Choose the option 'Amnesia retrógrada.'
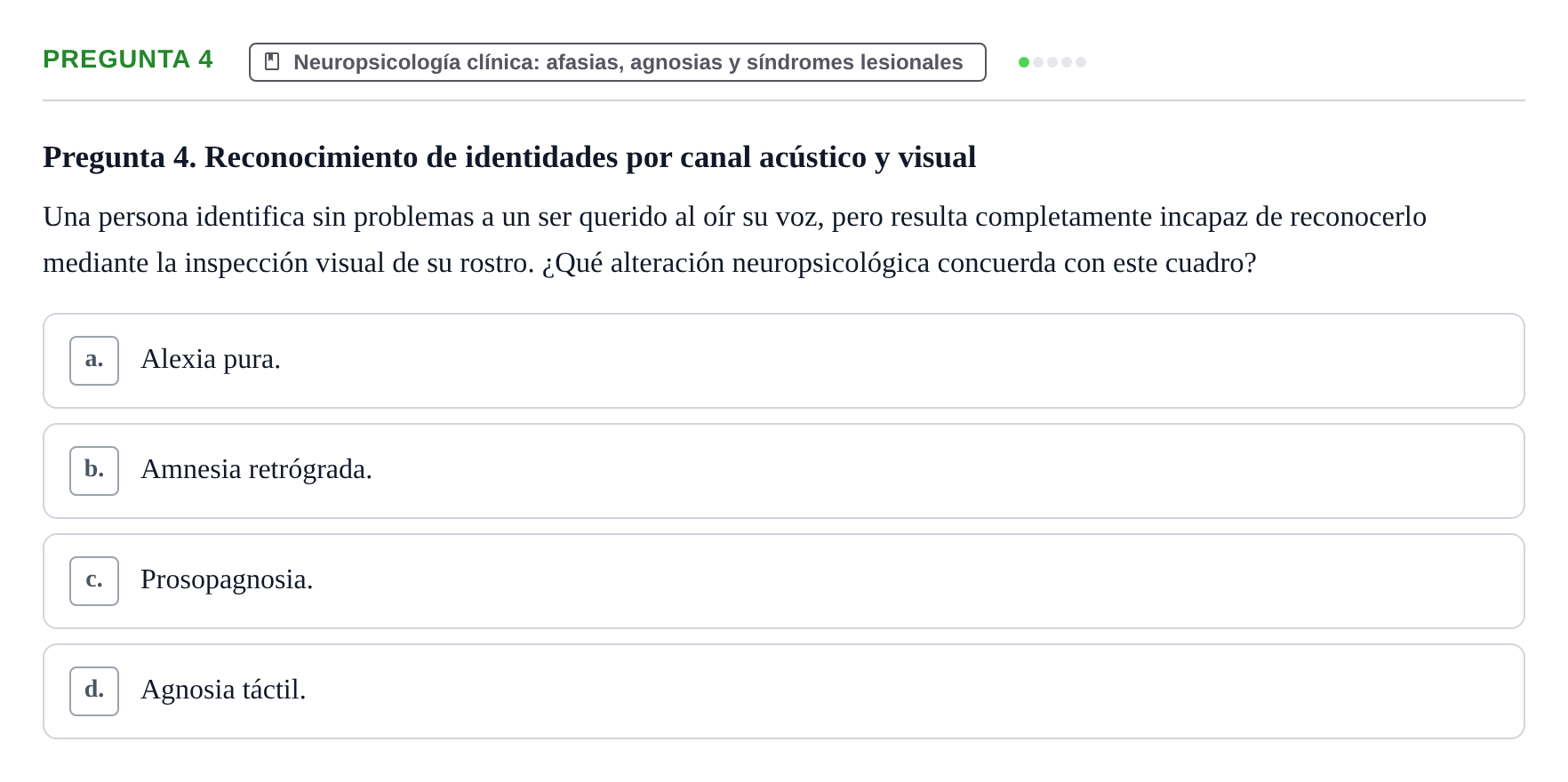 784,471
